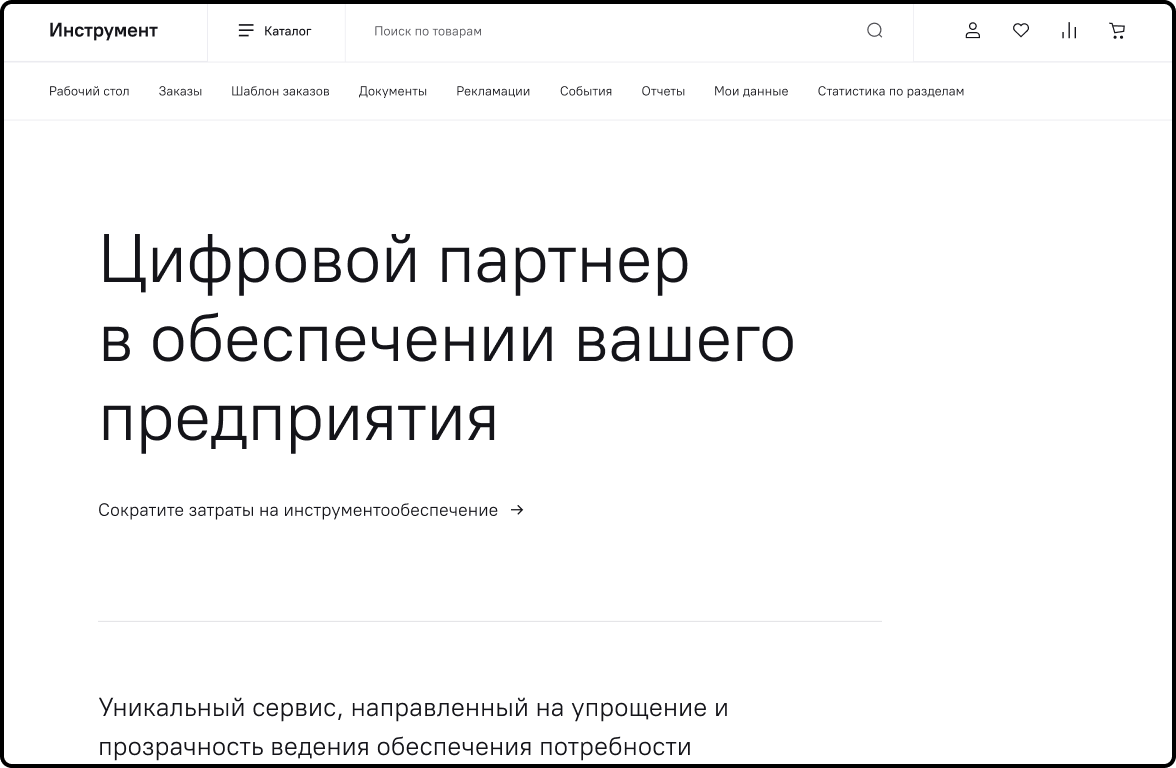This screenshot has height=768, width=1176.
Task: Open the Заказы section
Action: tap(180, 92)
